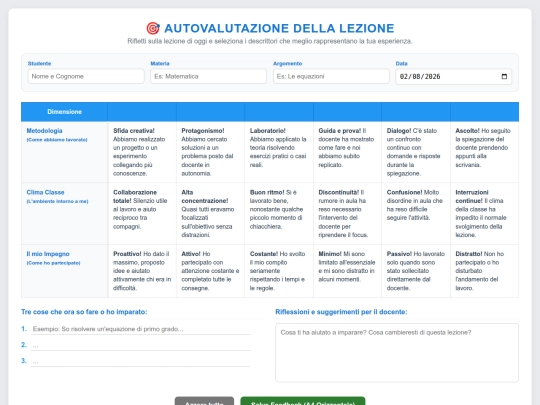Screen dimensions: 540x405
Task: Pick the 'Confusione!' descriptor
Action: tap(416, 214)
